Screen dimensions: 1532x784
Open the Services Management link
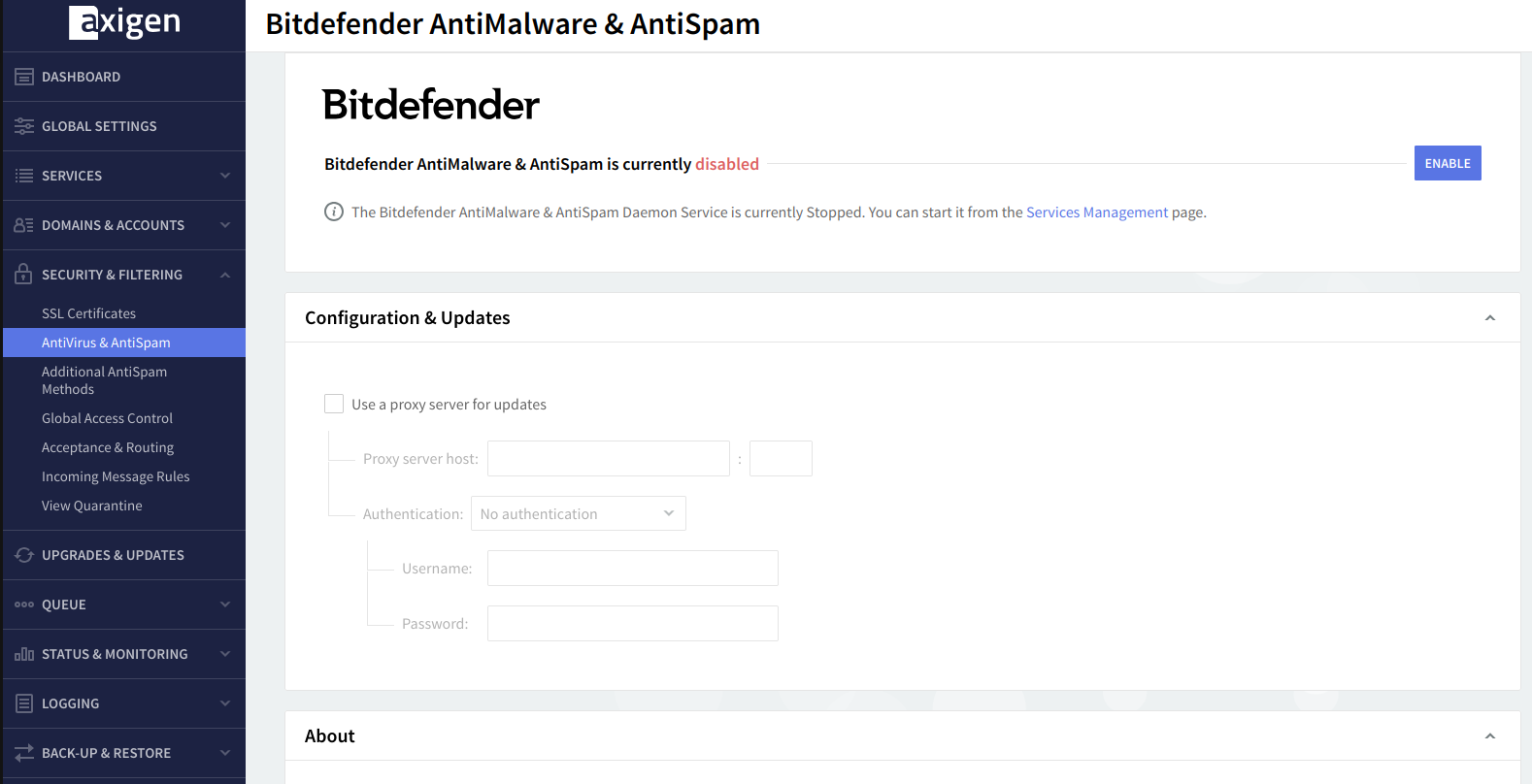[x=1096, y=212]
